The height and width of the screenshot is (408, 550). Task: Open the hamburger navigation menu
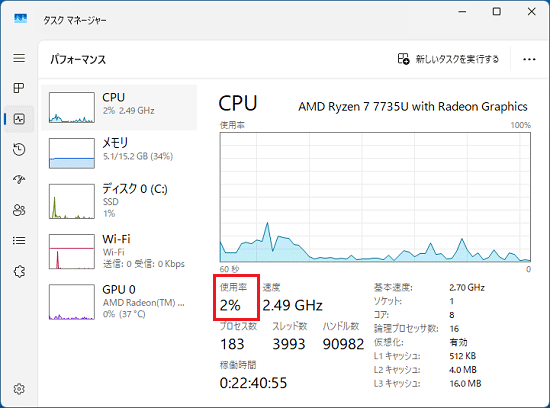19,58
